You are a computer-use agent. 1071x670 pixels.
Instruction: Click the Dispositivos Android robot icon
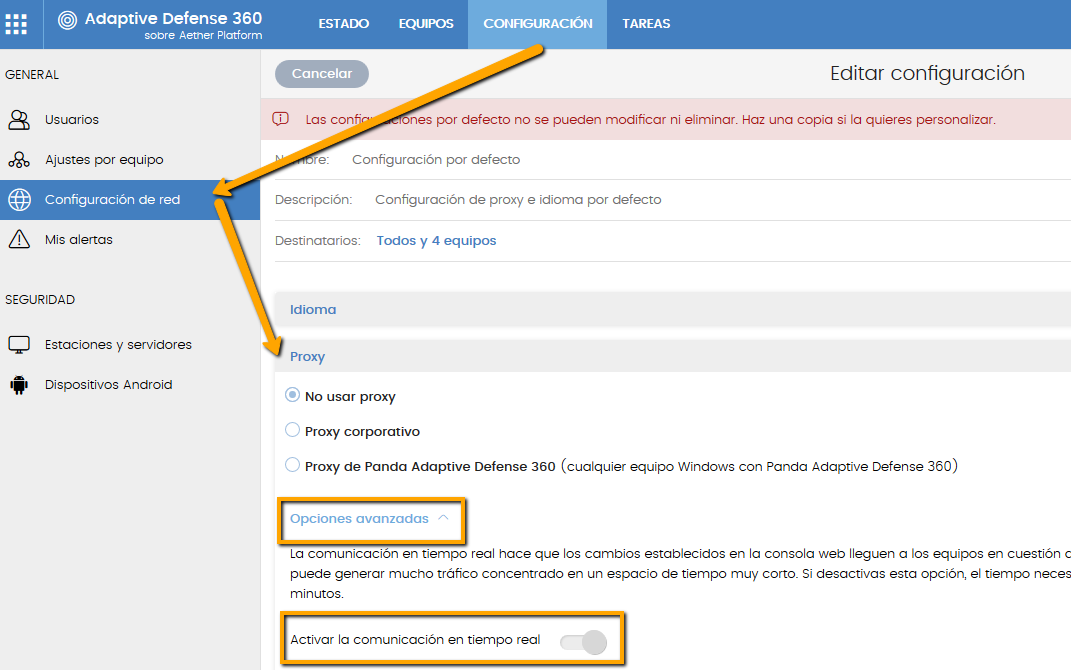(x=19, y=385)
